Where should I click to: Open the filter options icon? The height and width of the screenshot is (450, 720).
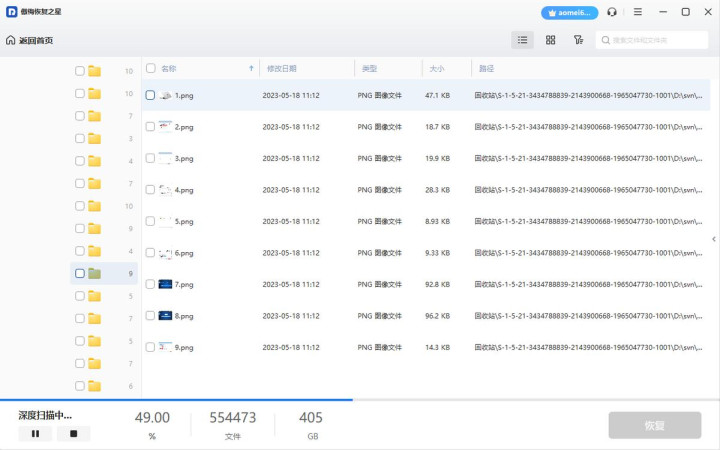[x=578, y=40]
